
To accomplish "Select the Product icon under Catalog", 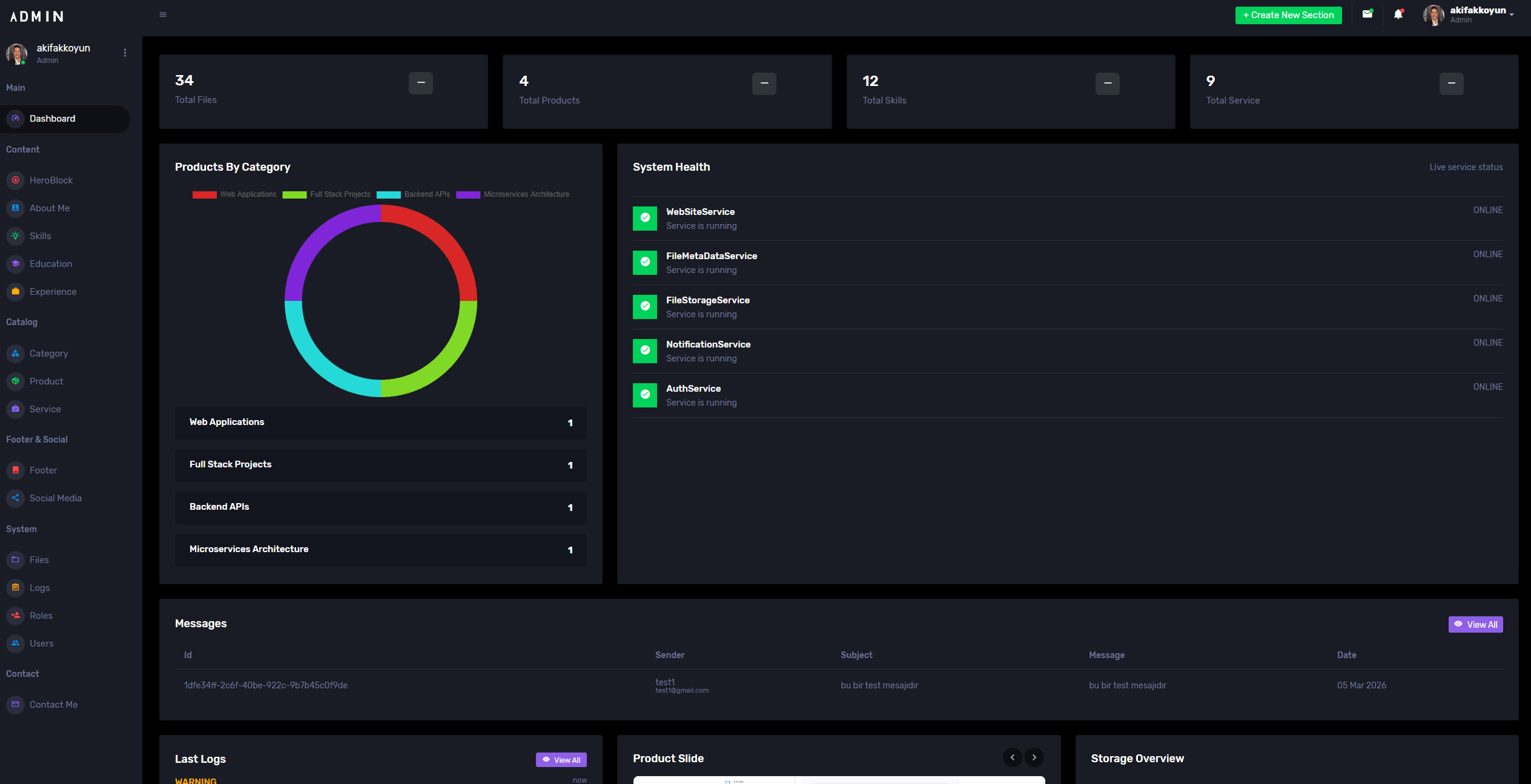I will pyautogui.click(x=15, y=381).
